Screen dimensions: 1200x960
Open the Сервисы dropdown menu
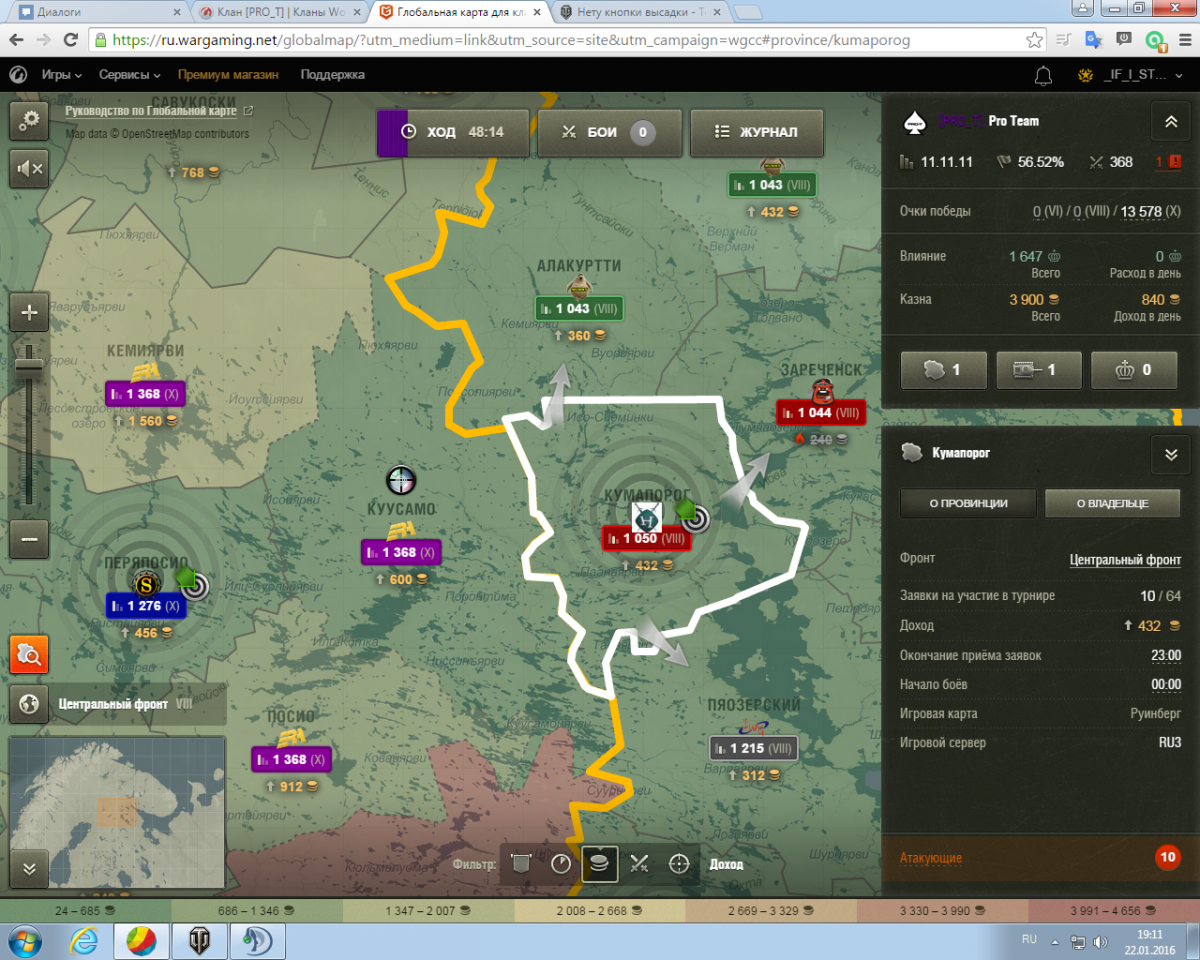pyautogui.click(x=130, y=75)
